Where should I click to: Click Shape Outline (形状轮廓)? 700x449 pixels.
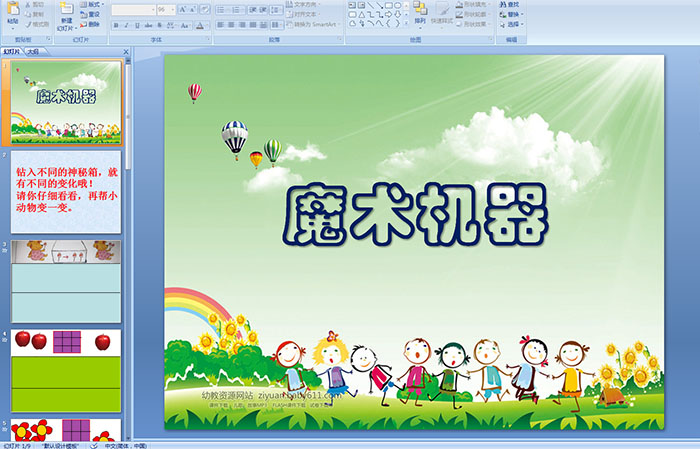click(x=473, y=14)
